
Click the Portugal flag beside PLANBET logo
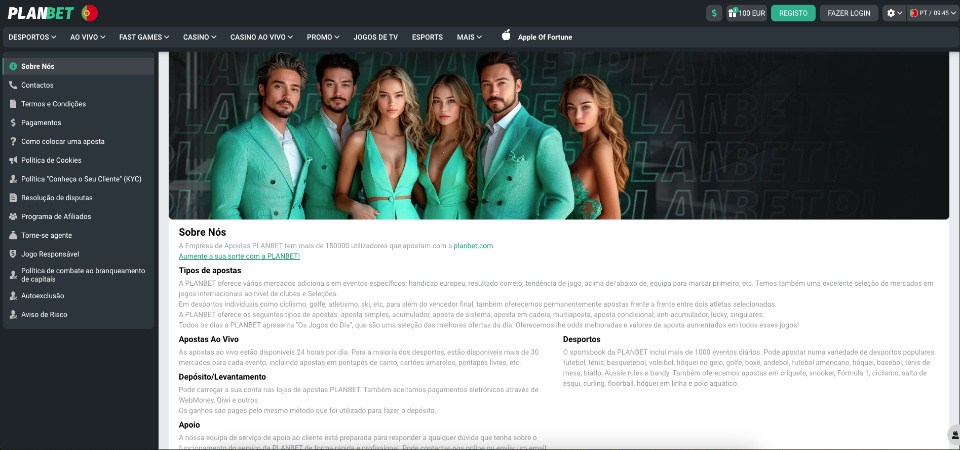(x=89, y=13)
